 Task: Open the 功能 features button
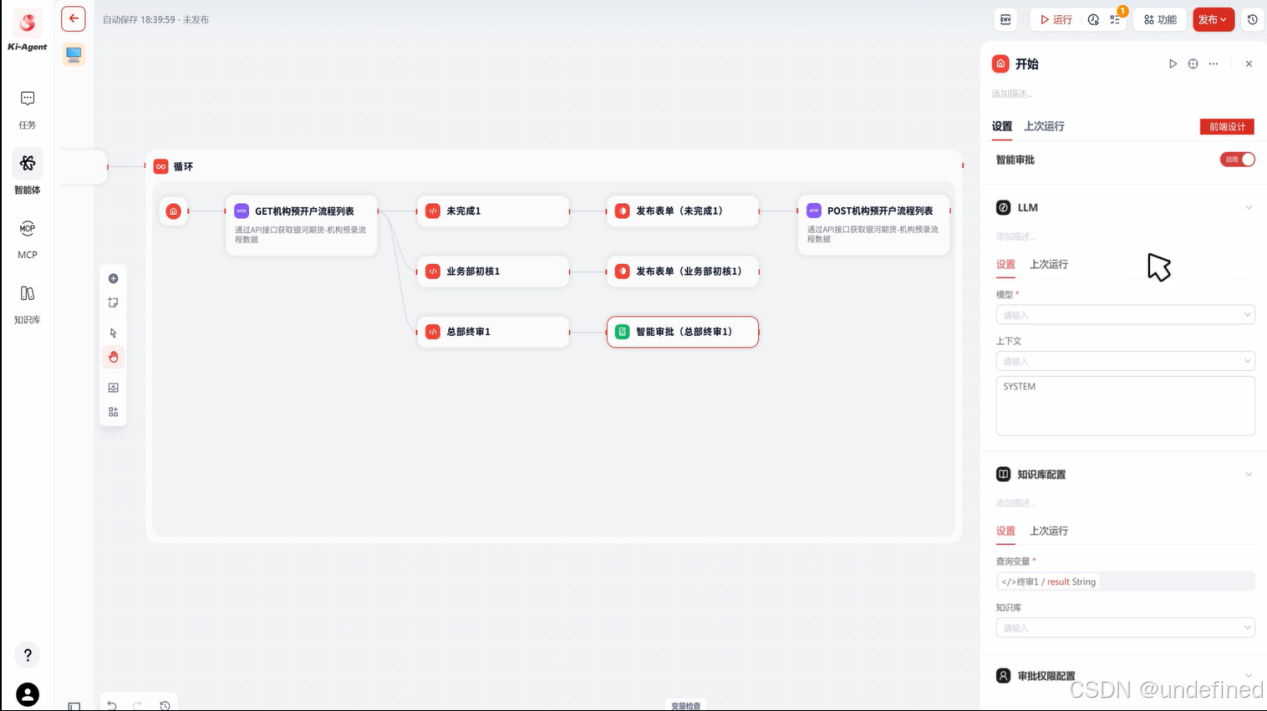tap(1160, 19)
